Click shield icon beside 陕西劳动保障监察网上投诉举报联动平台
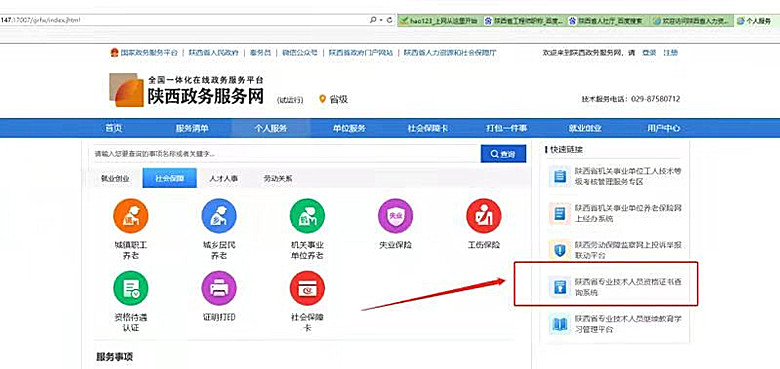 click(x=560, y=250)
